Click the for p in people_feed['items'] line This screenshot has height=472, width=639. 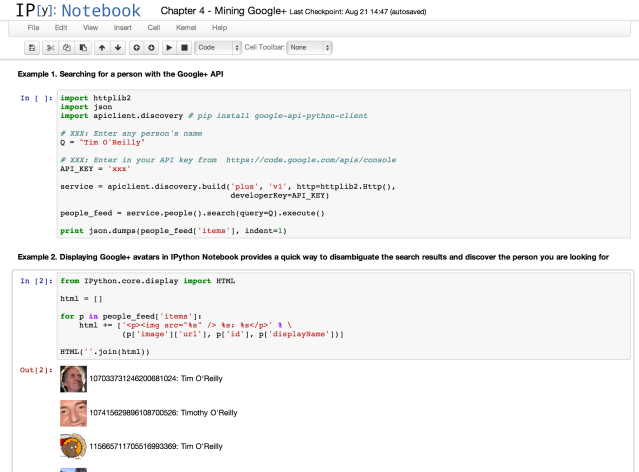(x=131, y=316)
